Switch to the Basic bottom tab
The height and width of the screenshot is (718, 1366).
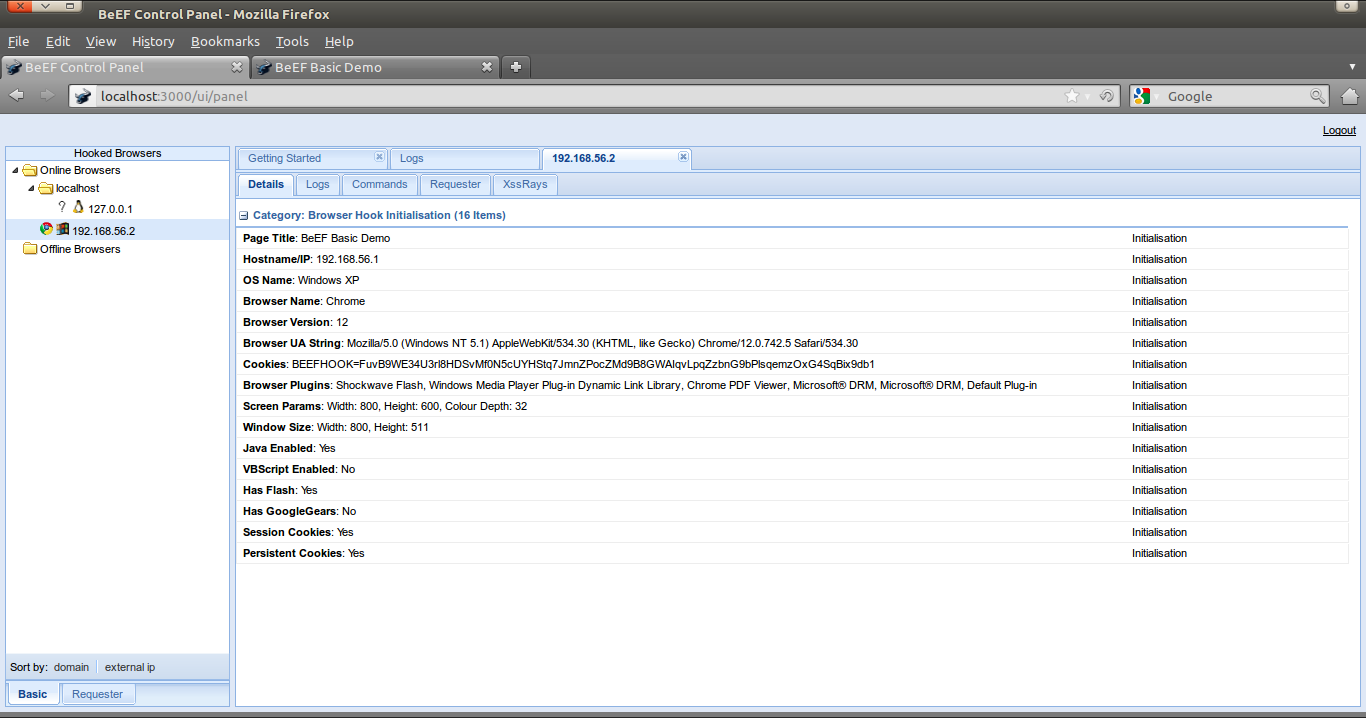coord(33,694)
